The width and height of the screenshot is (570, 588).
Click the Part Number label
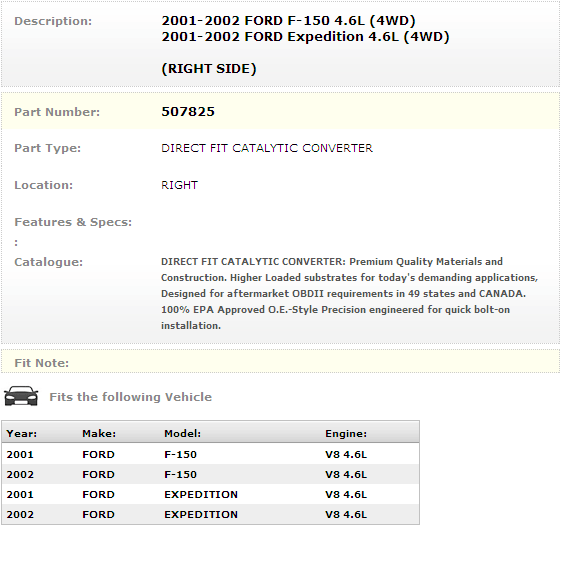pos(57,112)
